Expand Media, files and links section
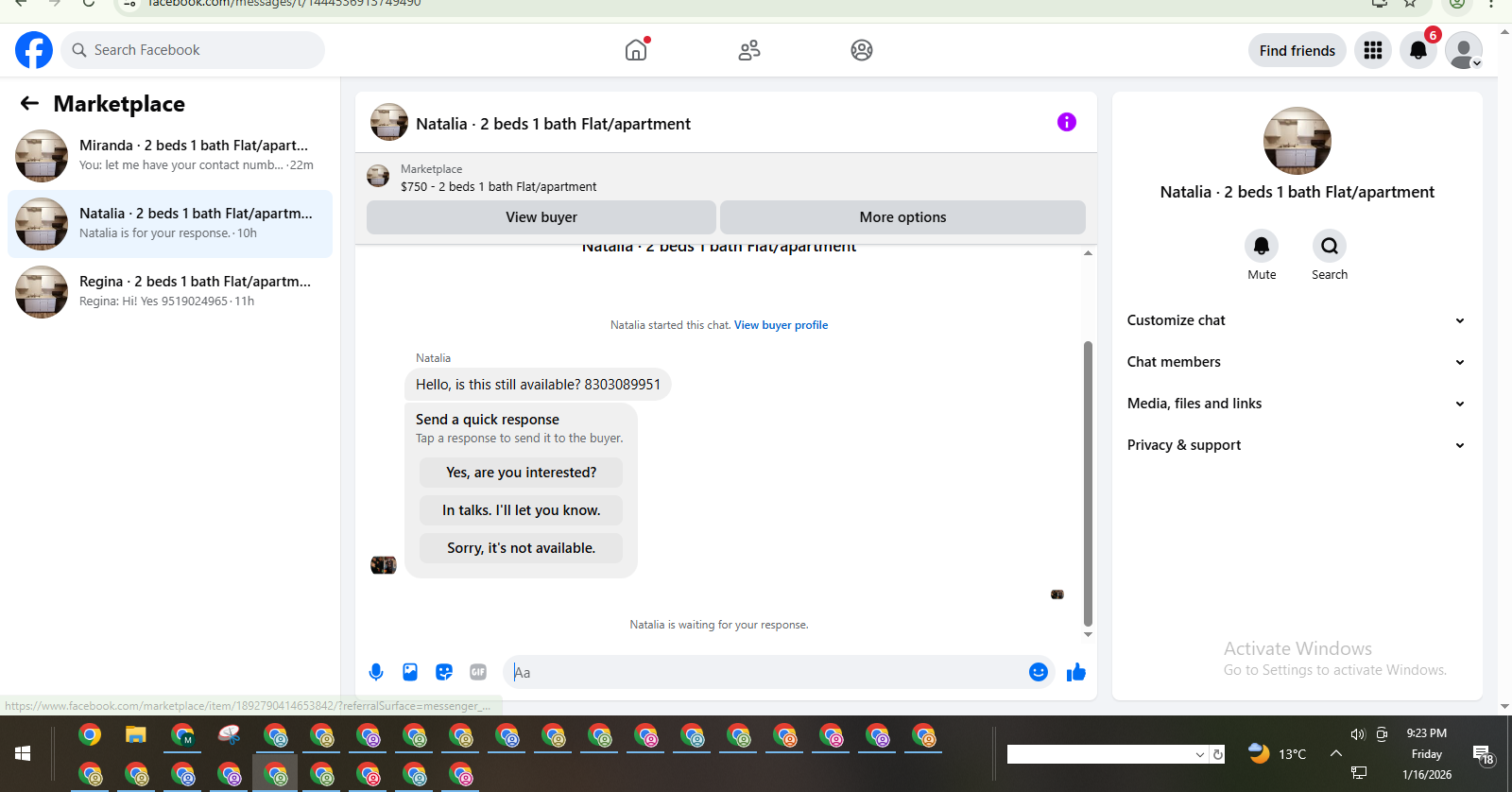 (x=1296, y=404)
